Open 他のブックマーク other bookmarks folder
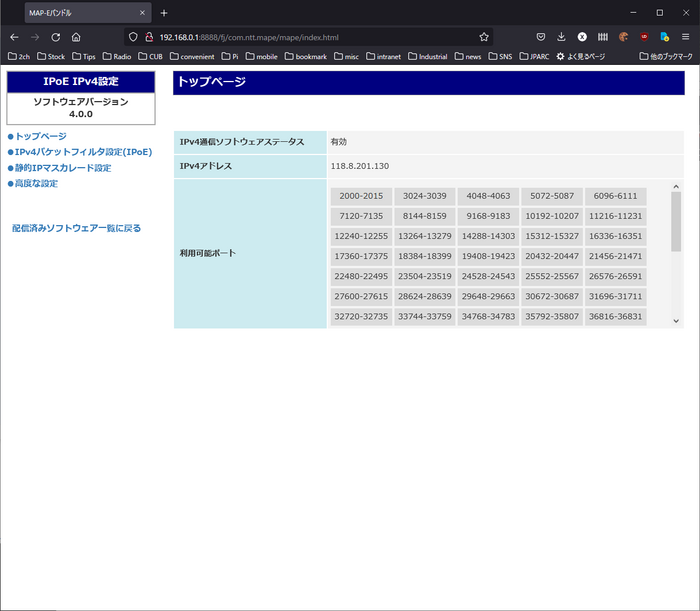The height and width of the screenshot is (611, 700). pos(666,57)
